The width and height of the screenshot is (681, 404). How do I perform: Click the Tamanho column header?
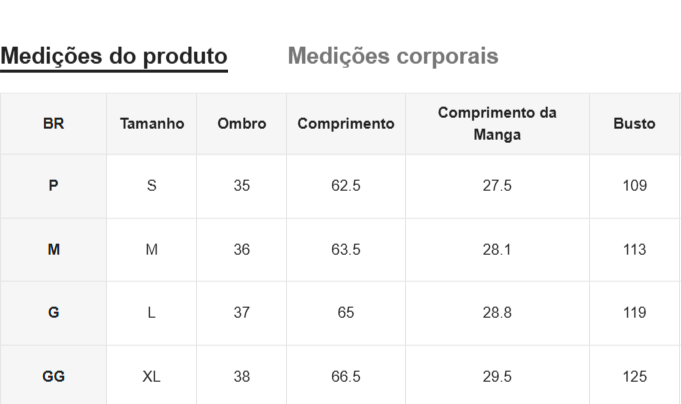152,124
